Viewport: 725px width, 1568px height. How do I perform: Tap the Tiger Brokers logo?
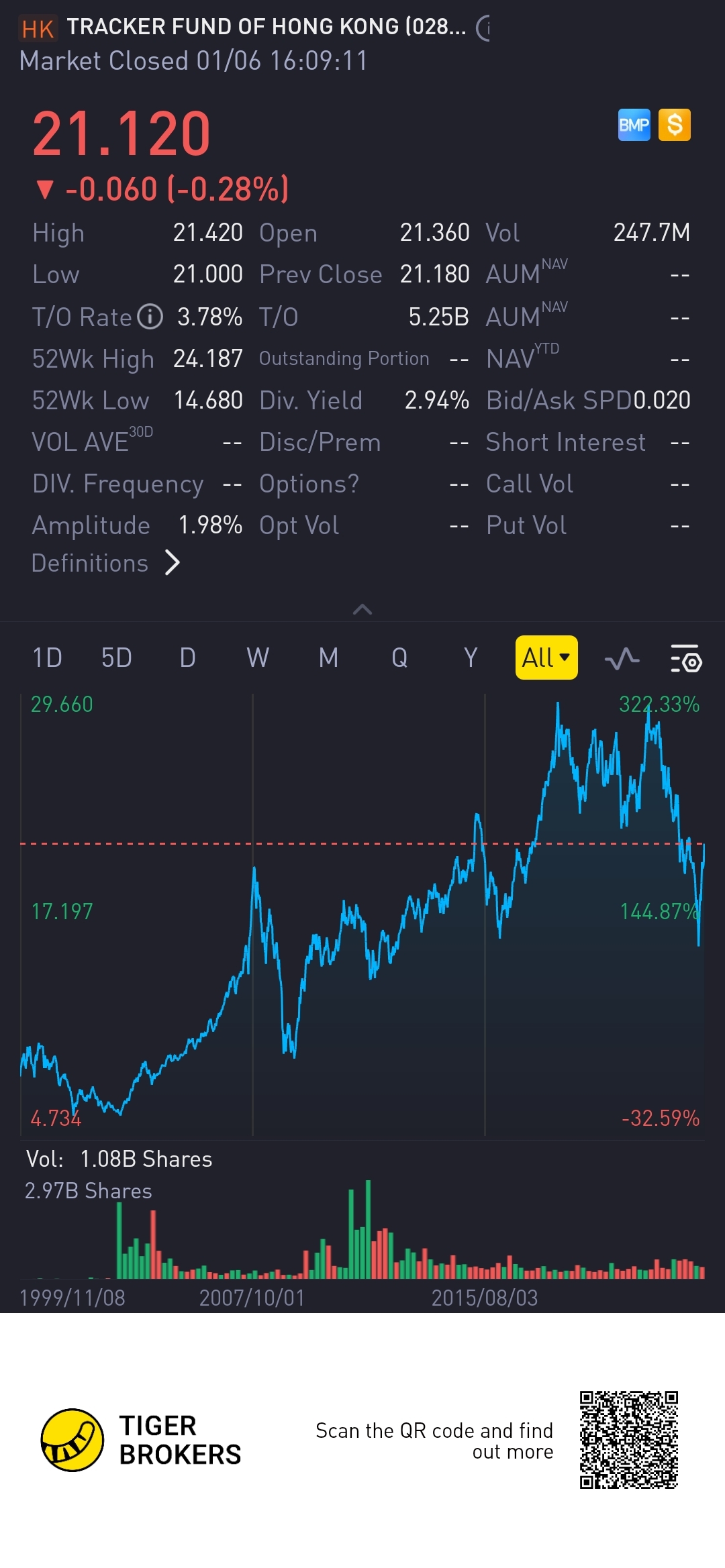[x=72, y=1439]
